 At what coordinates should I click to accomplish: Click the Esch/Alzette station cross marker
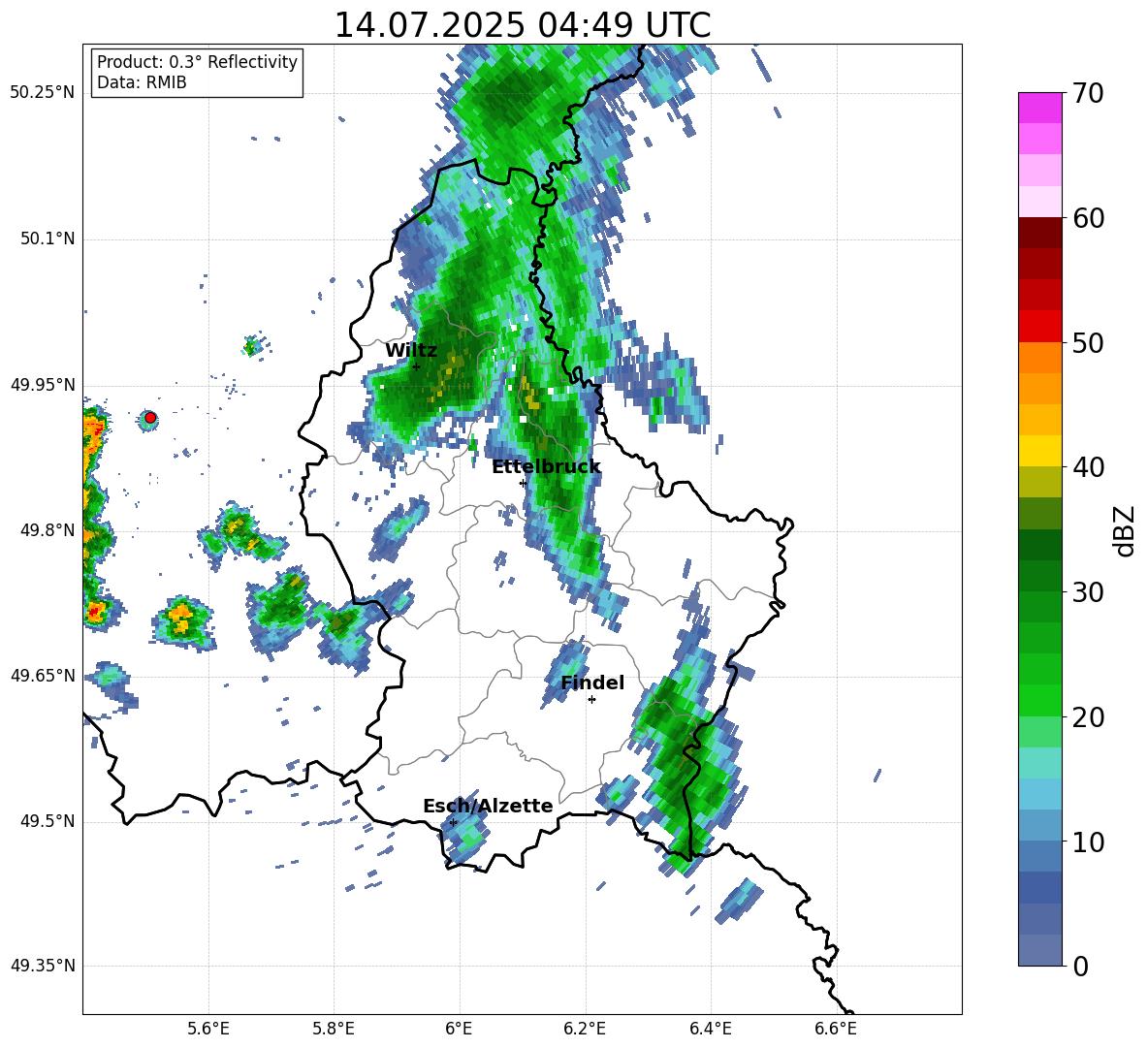(x=453, y=822)
